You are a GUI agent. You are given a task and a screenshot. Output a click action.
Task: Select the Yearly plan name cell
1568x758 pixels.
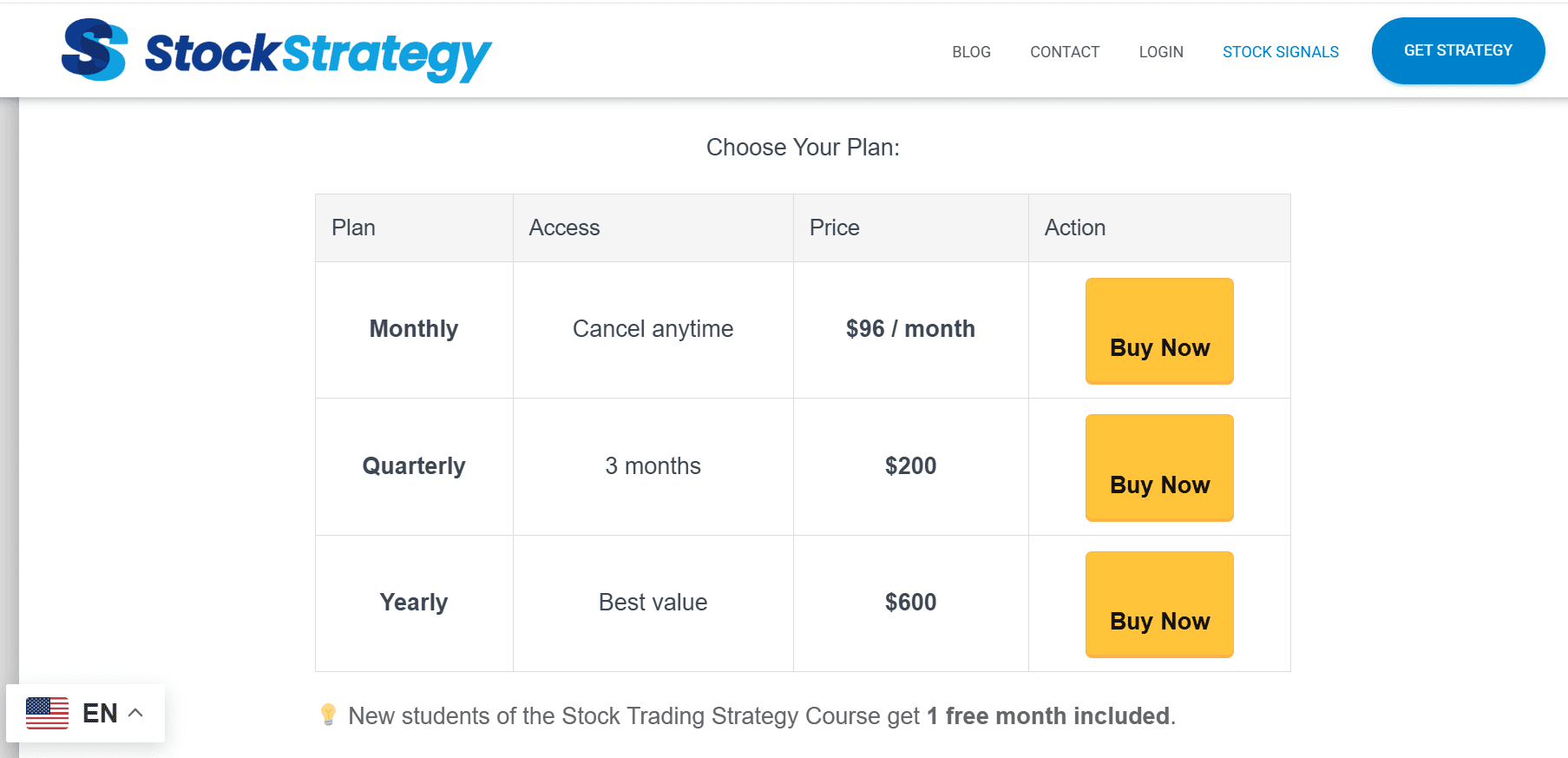(x=414, y=603)
